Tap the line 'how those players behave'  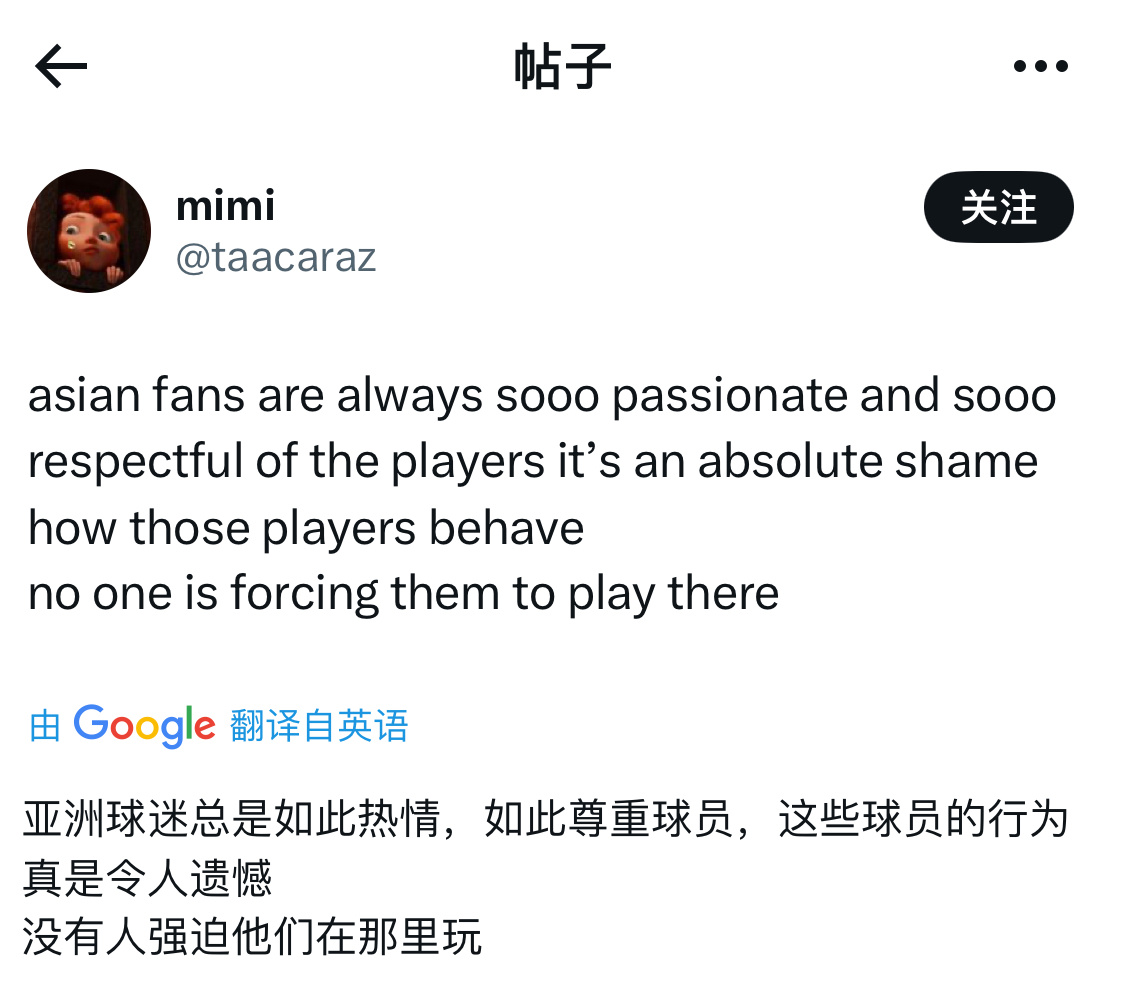coord(306,528)
